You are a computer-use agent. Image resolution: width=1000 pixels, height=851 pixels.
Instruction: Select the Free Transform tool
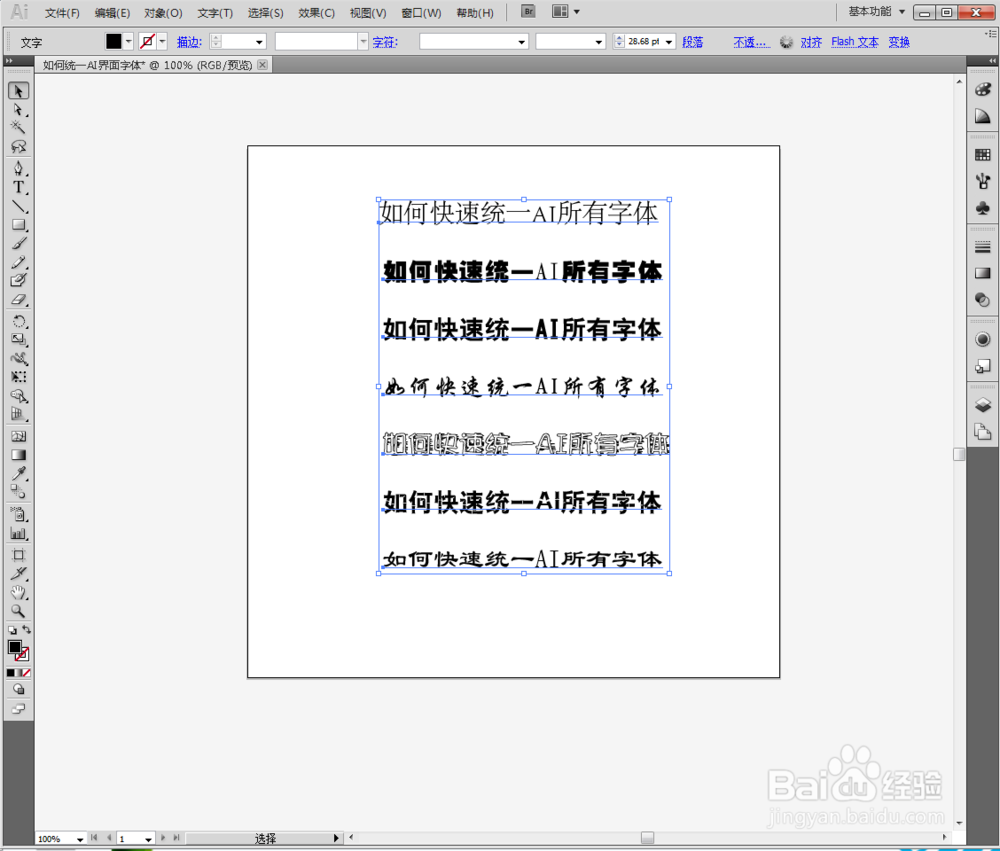pyautogui.click(x=18, y=377)
